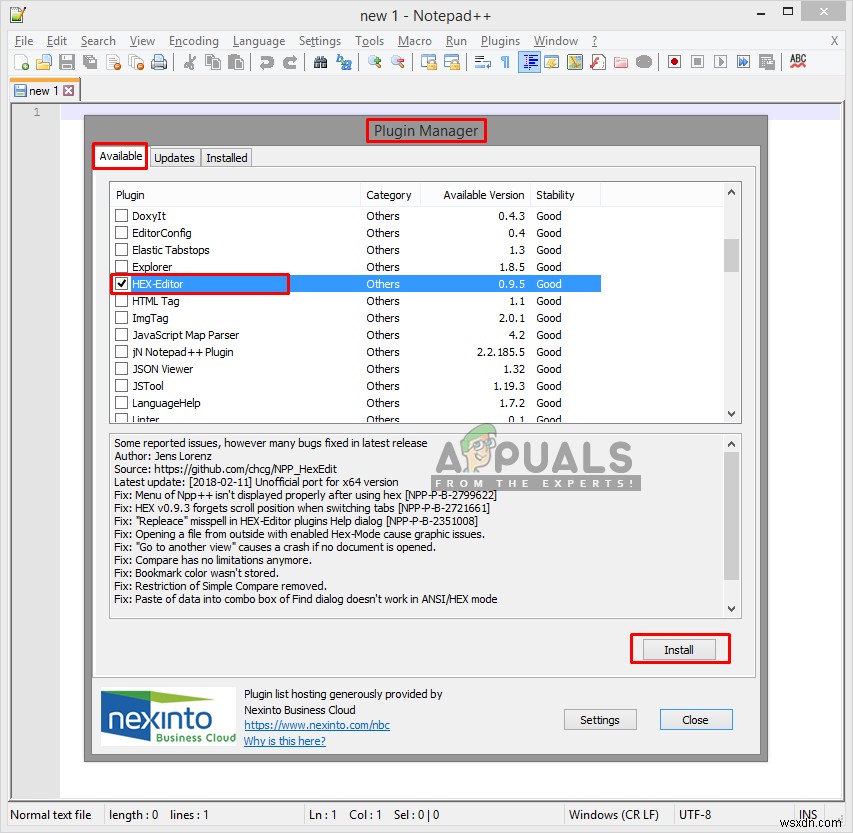Screen dimensions: 853x833
Task: Open the Language menu
Action: coord(258,41)
